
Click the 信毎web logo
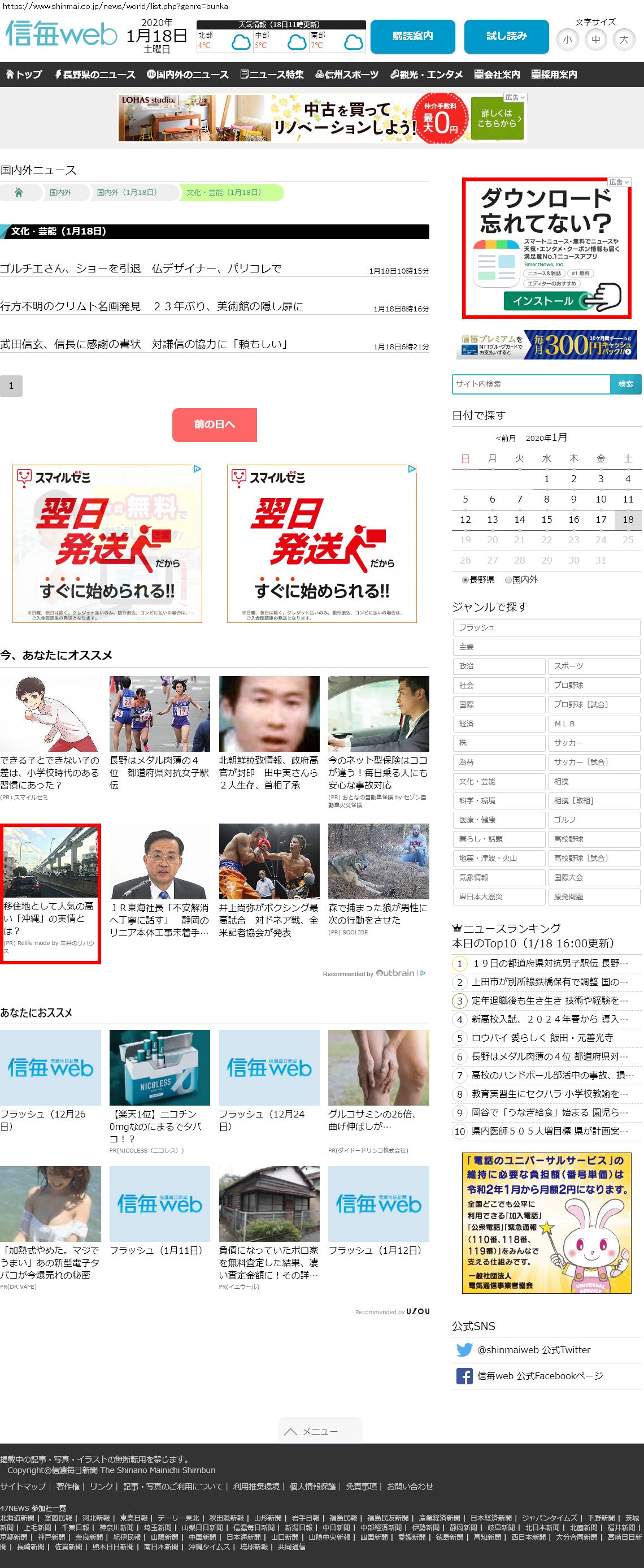point(61,34)
